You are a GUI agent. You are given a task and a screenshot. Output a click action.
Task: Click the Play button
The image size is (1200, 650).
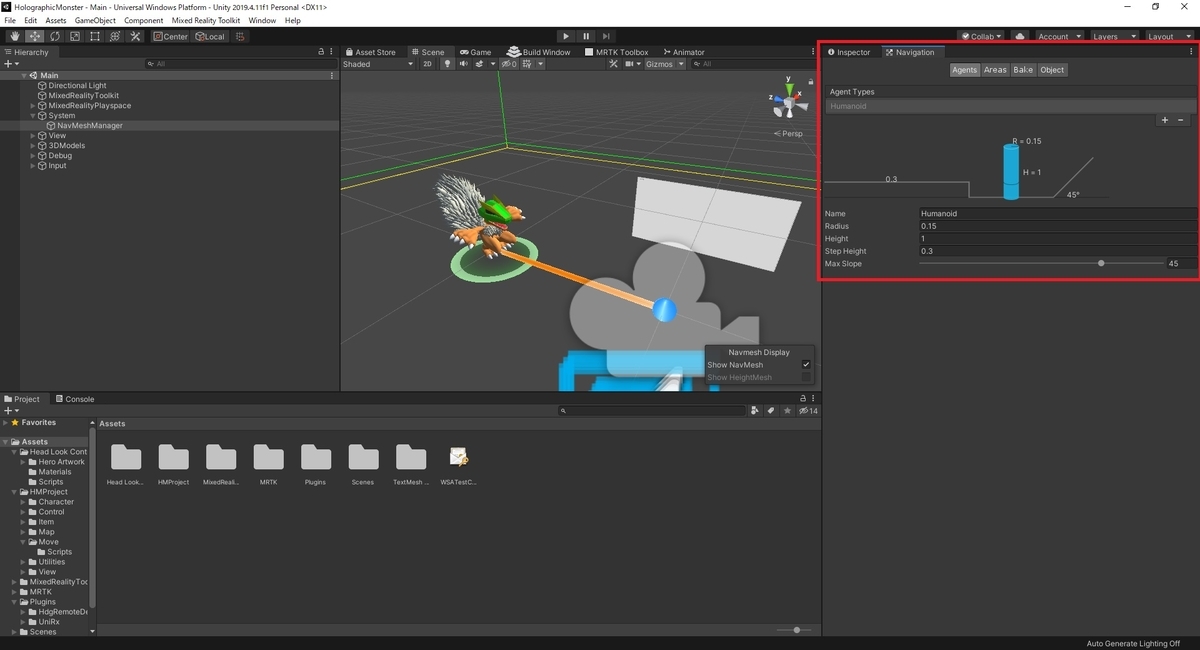(565, 36)
